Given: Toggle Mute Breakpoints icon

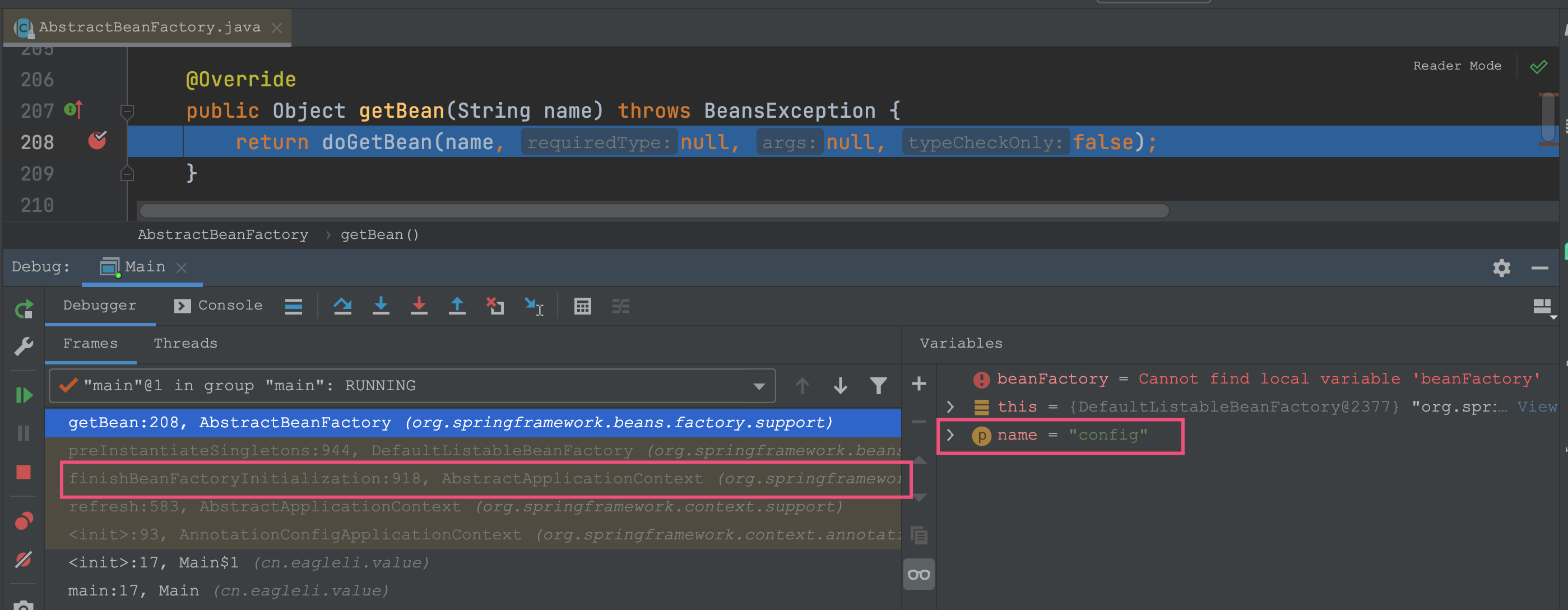Looking at the screenshot, I should tap(24, 559).
